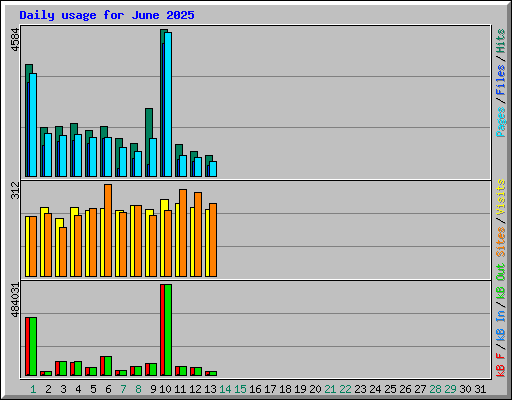Click the kB Out legend label
This screenshot has width=512, height=400.
[x=501, y=281]
